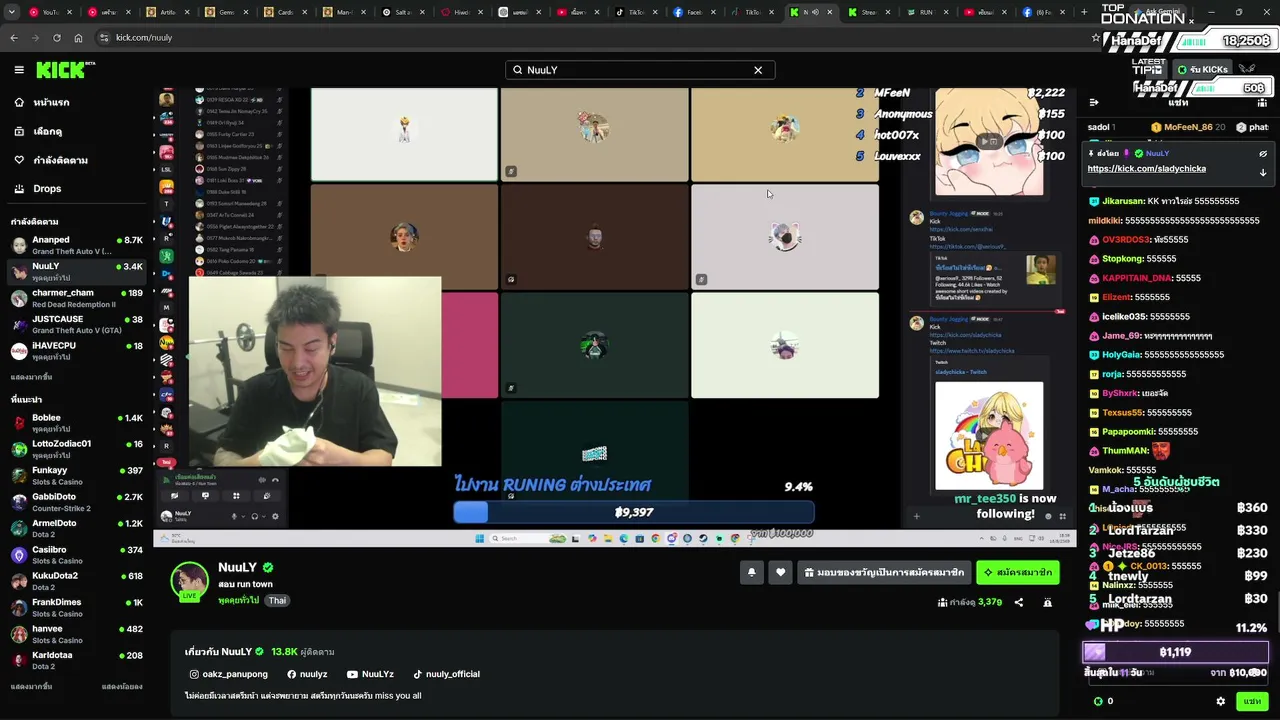Open chat viewers list icon
Image resolution: width=1280 pixels, height=720 pixels.
click(1263, 103)
